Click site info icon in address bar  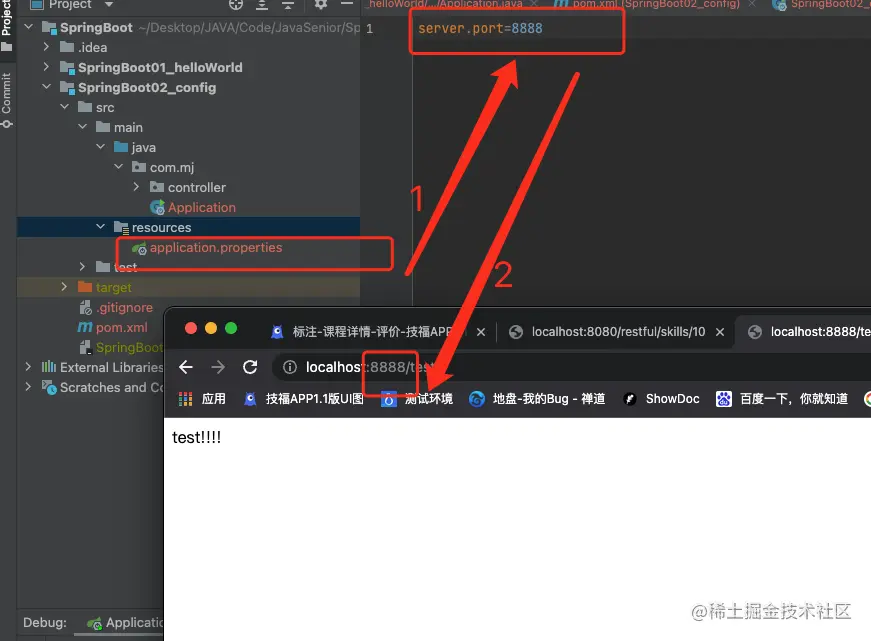289,367
